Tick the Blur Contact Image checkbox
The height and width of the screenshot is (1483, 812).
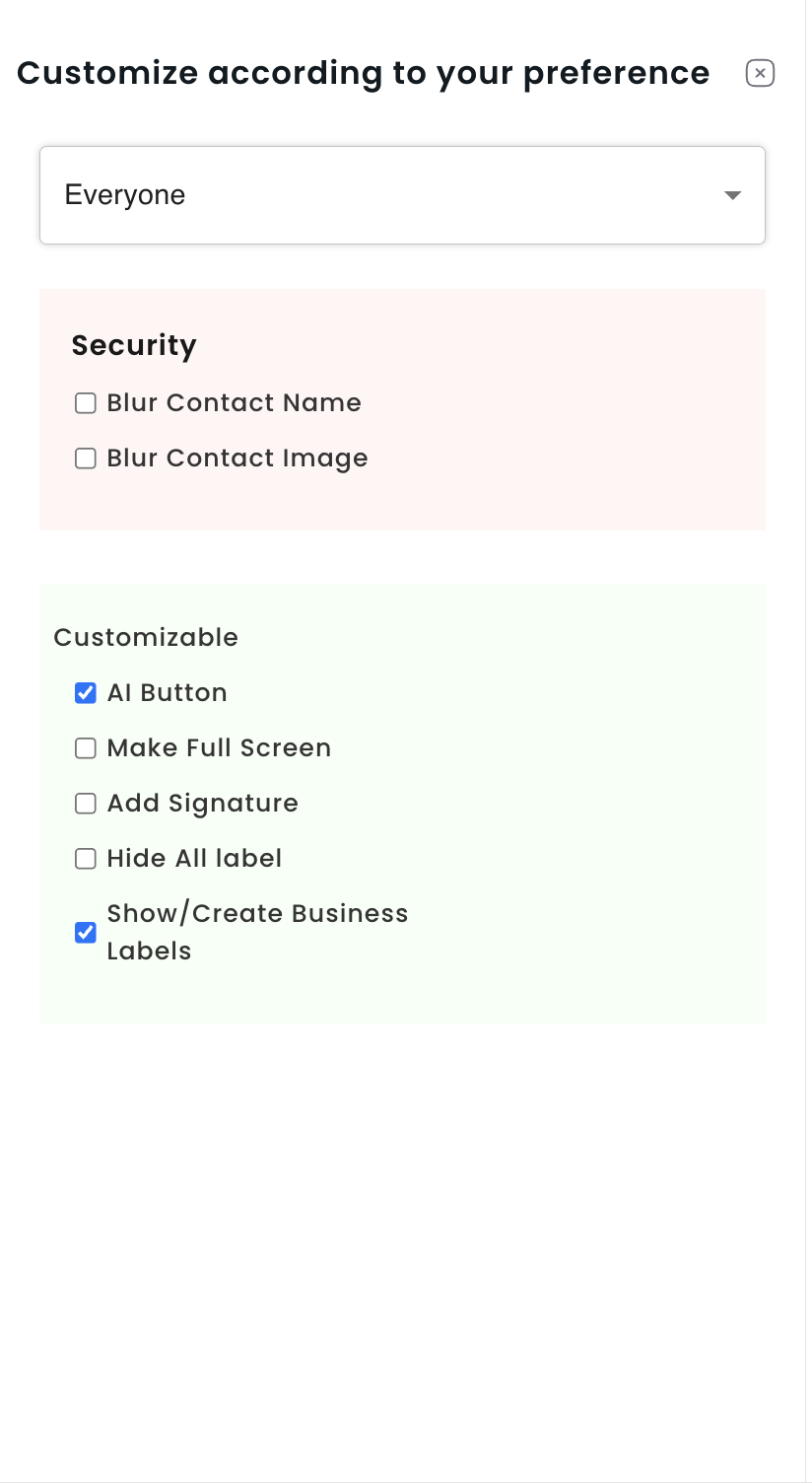86,459
